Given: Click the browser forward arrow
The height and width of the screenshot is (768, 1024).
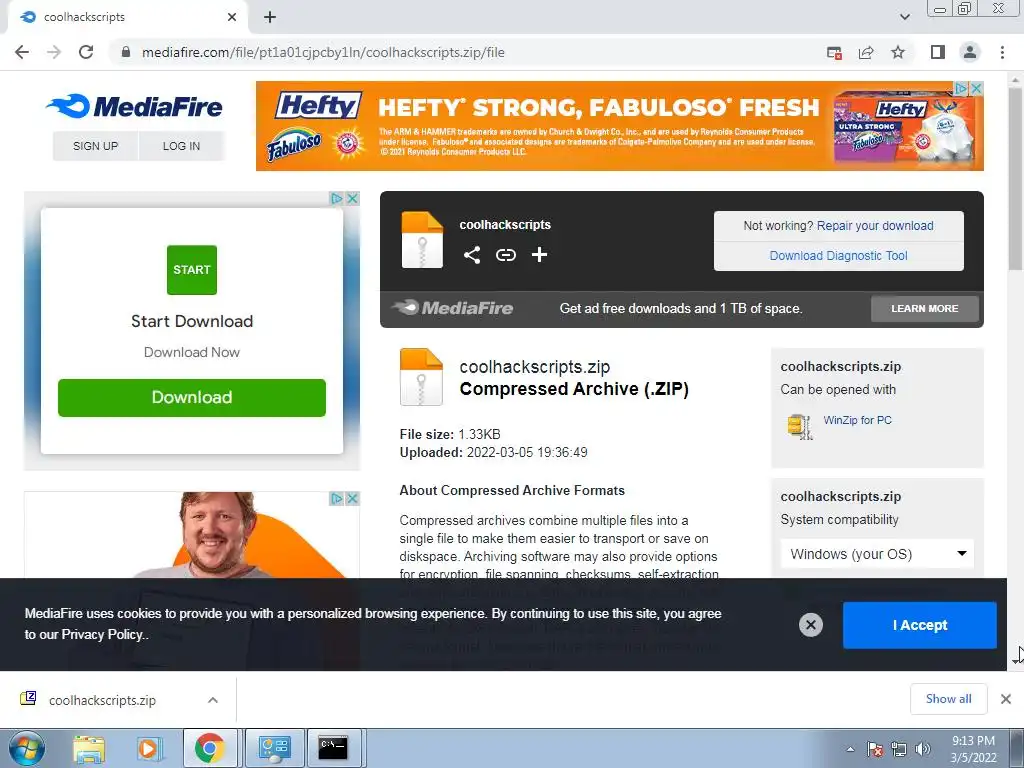Looking at the screenshot, I should 54,52.
